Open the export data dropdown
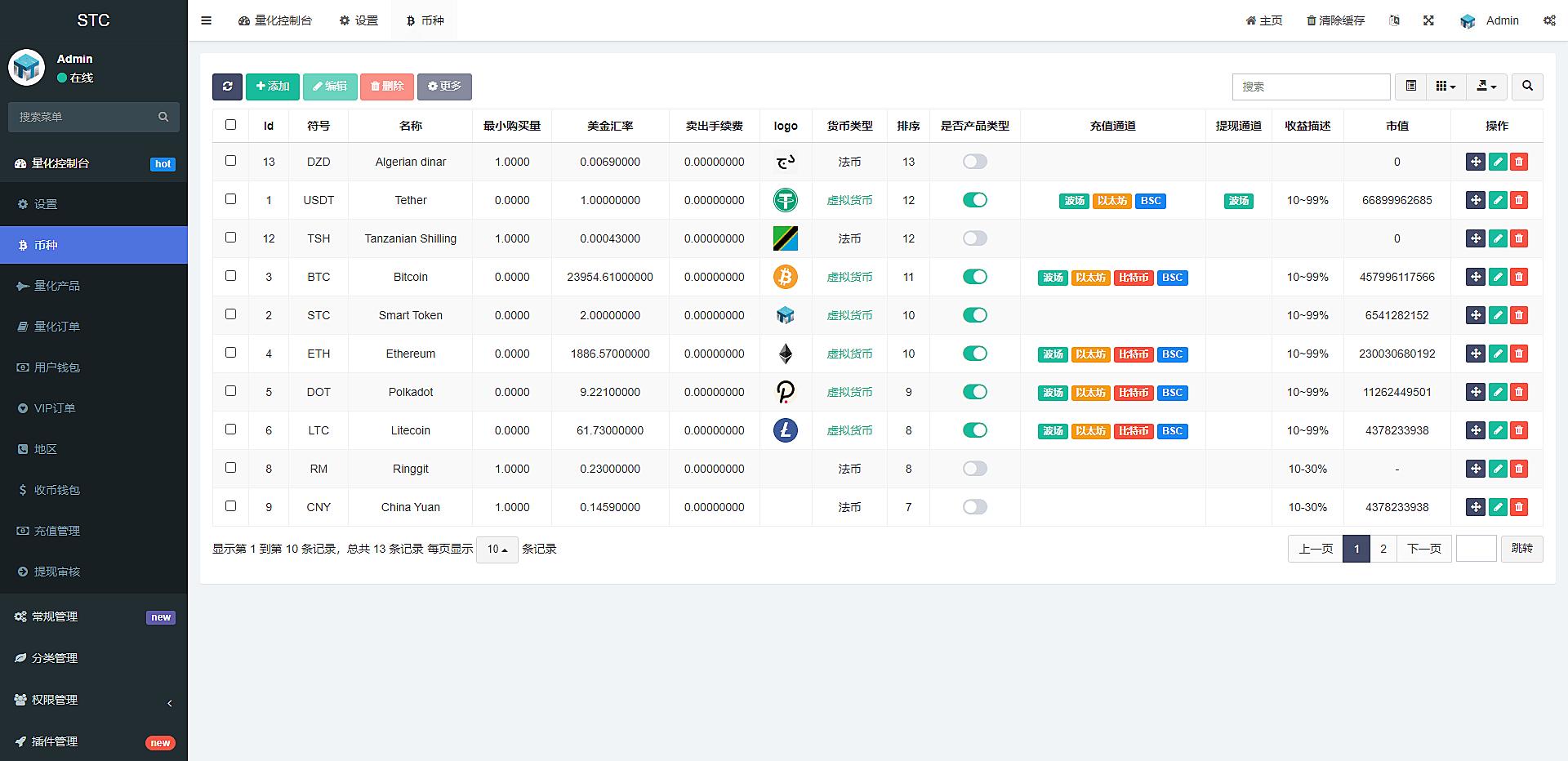This screenshot has height=761, width=1568. (1486, 87)
